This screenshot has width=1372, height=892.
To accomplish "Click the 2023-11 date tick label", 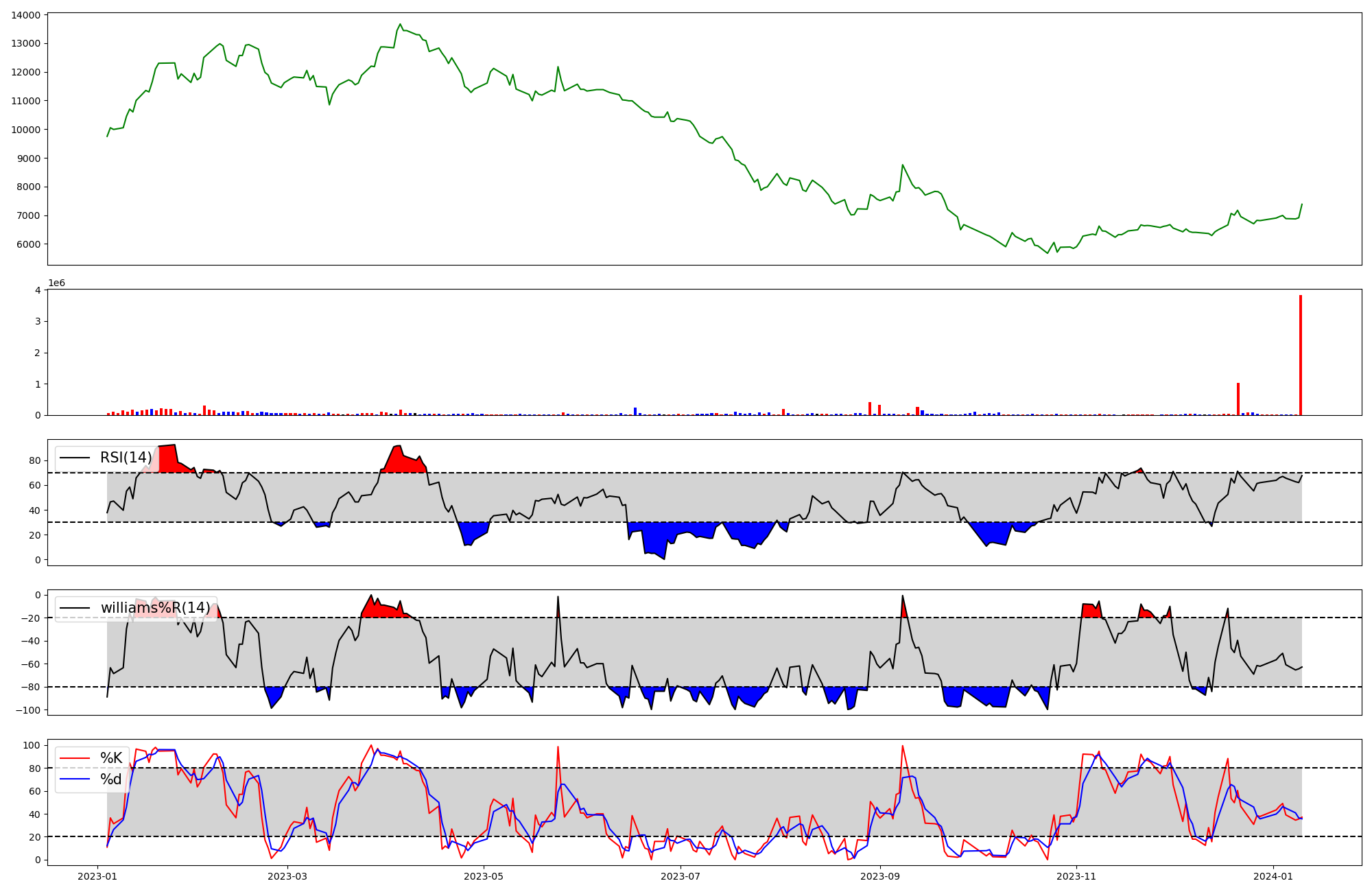I will 1076,876.
